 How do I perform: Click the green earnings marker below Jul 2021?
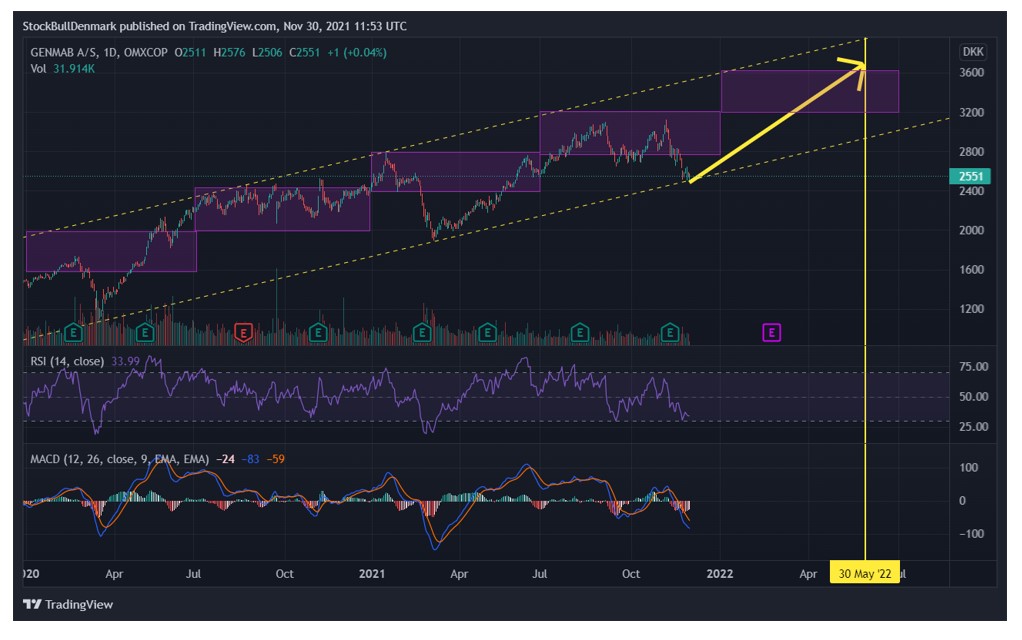(579, 333)
